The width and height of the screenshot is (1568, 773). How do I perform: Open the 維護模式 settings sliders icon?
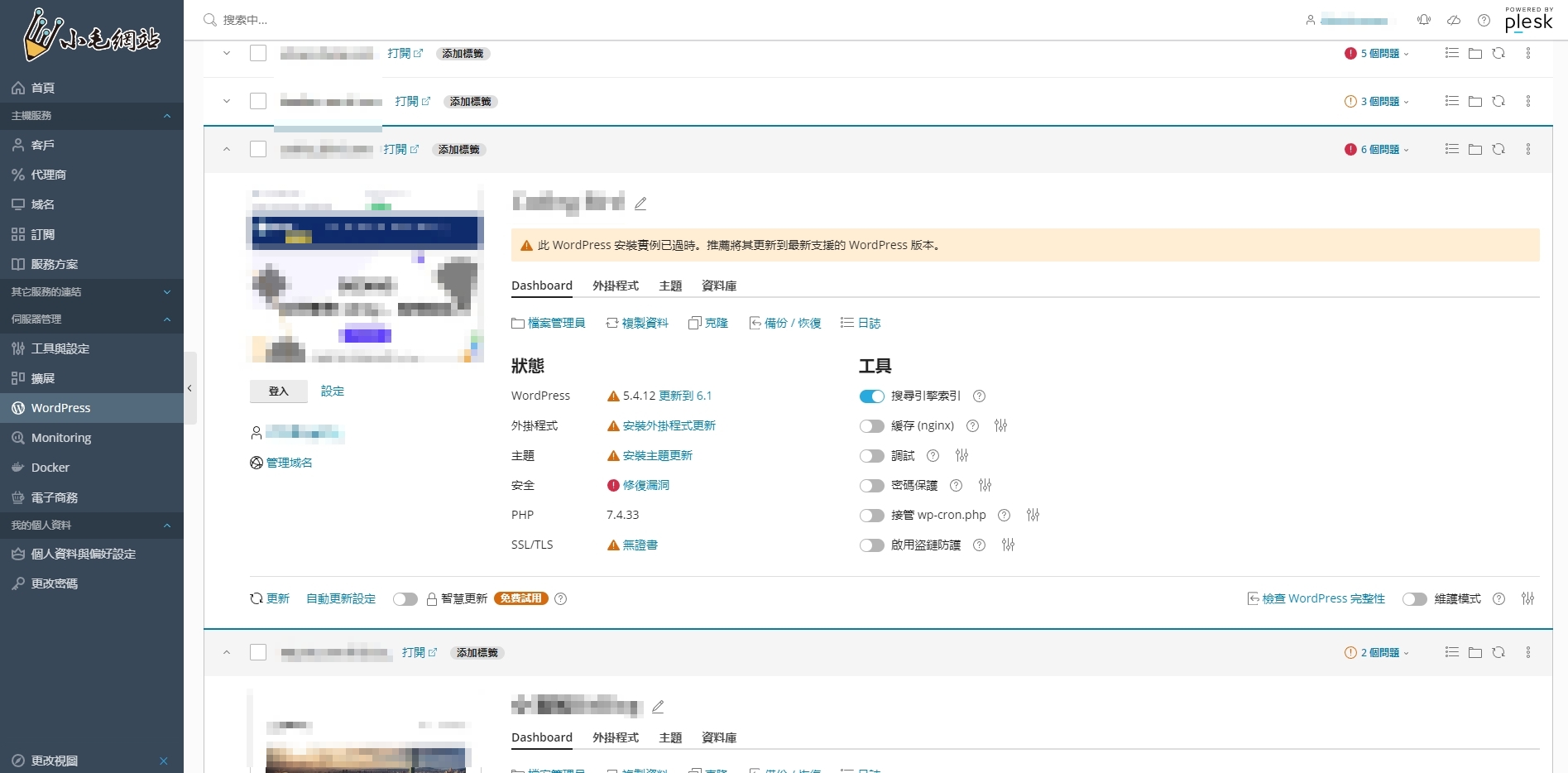(1527, 599)
